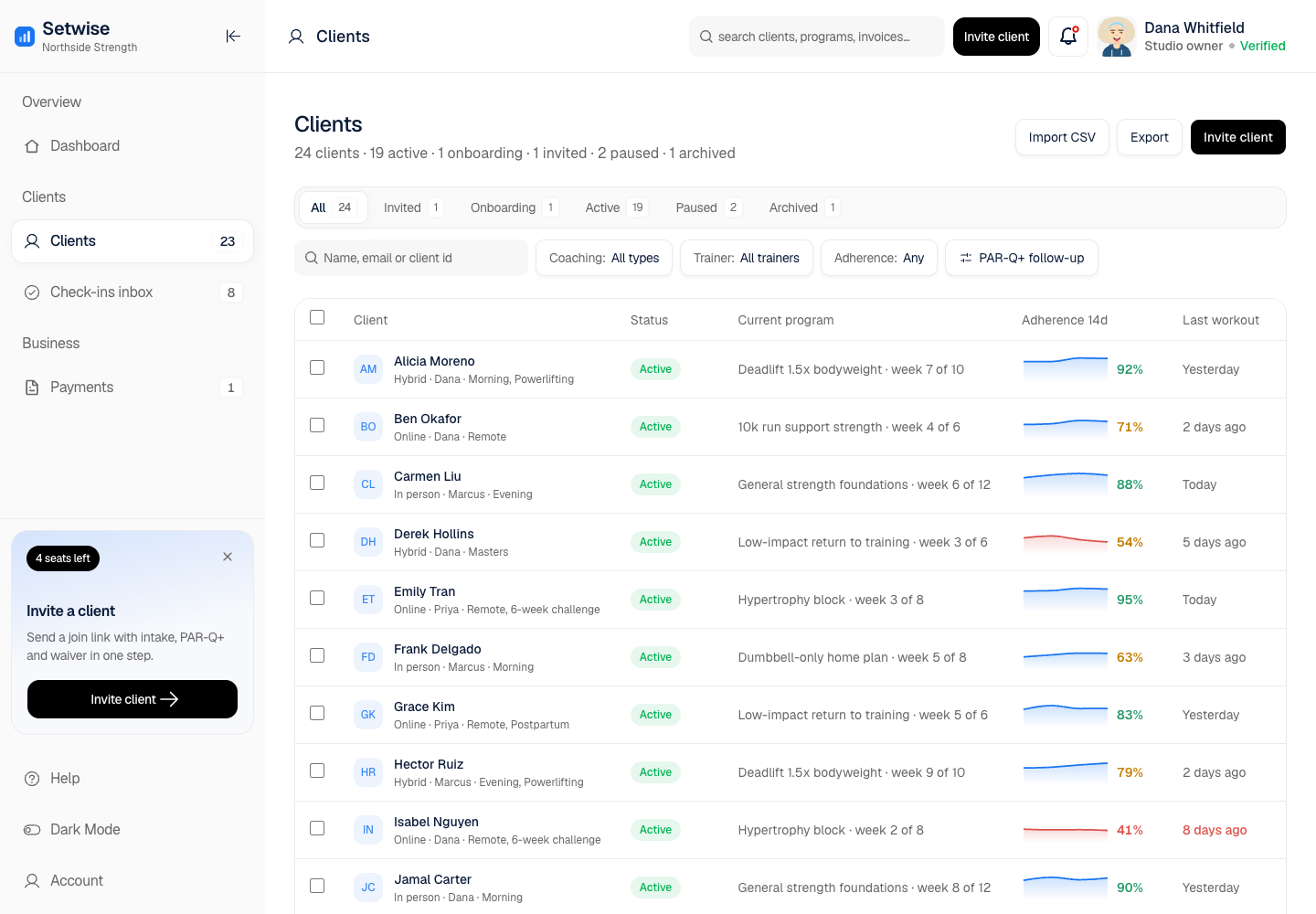Dismiss the Invite a client card
This screenshot has width=1316, height=914.
(228, 557)
